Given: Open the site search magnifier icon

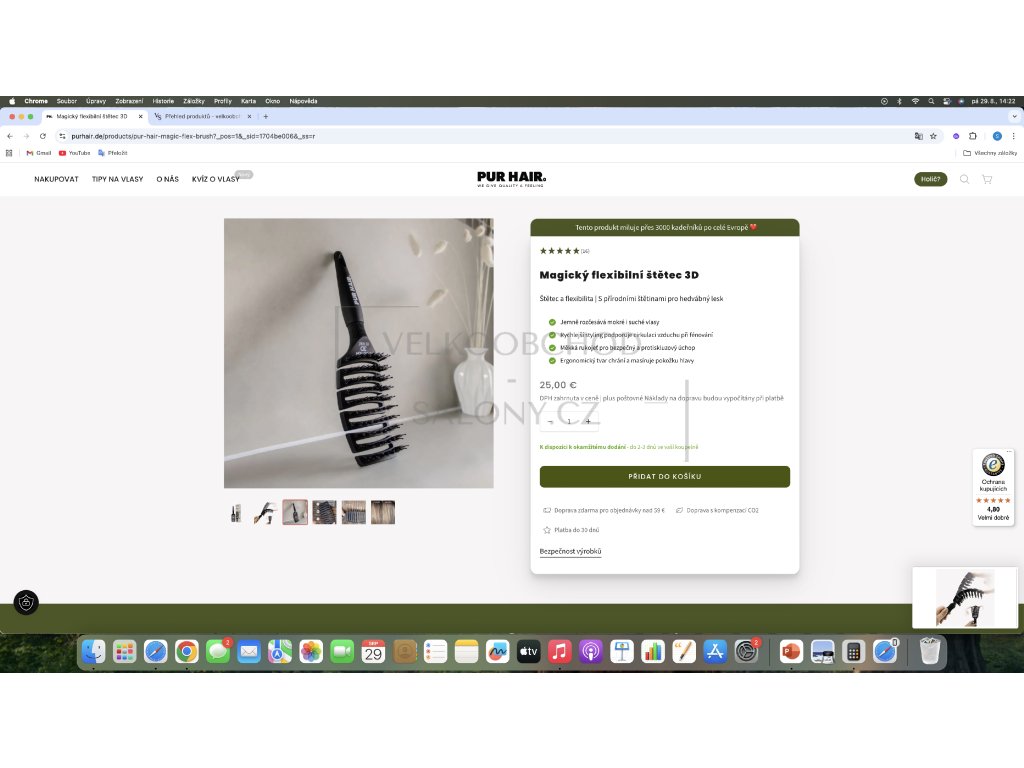Looking at the screenshot, I should click(x=964, y=179).
